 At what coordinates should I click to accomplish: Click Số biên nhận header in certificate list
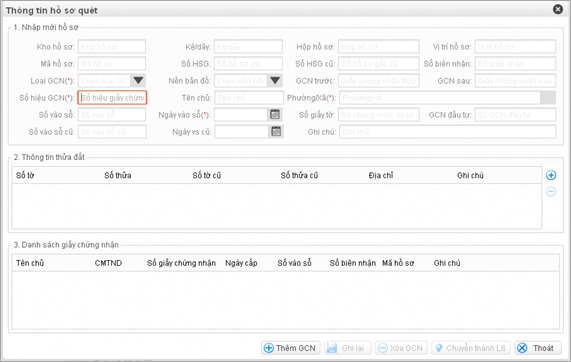[353, 263]
